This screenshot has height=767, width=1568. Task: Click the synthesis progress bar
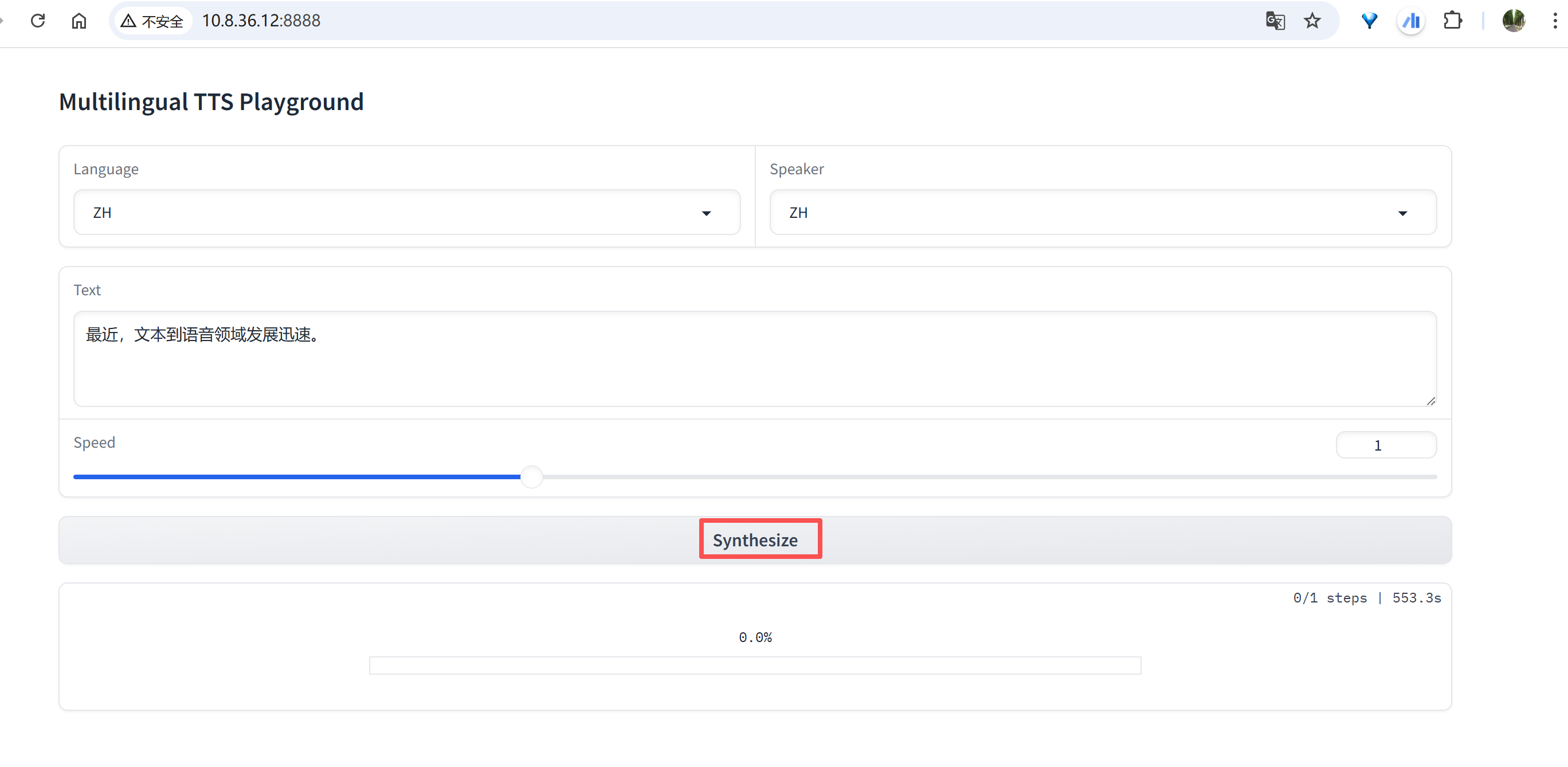coord(755,665)
